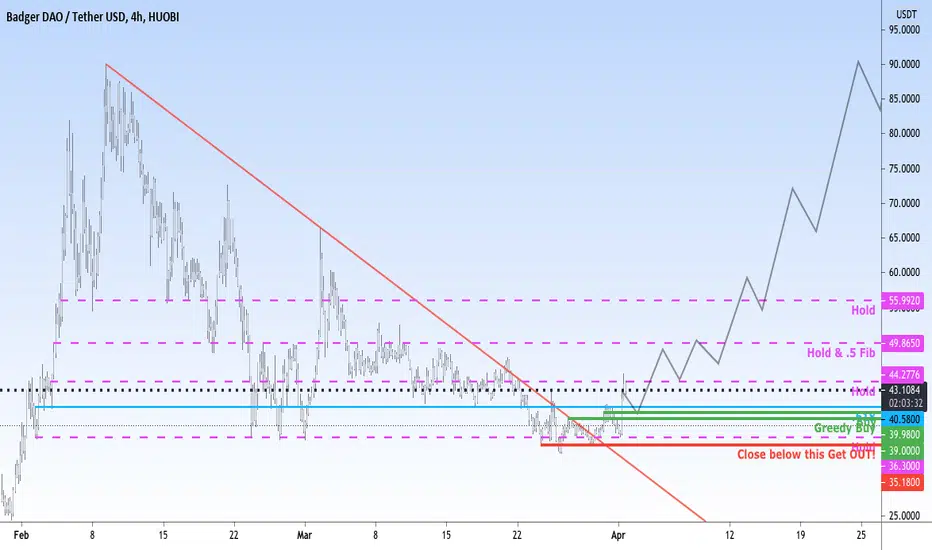This screenshot has width=932, height=550.
Task: Click the USDT currency label on price axis
Action: click(x=906, y=14)
